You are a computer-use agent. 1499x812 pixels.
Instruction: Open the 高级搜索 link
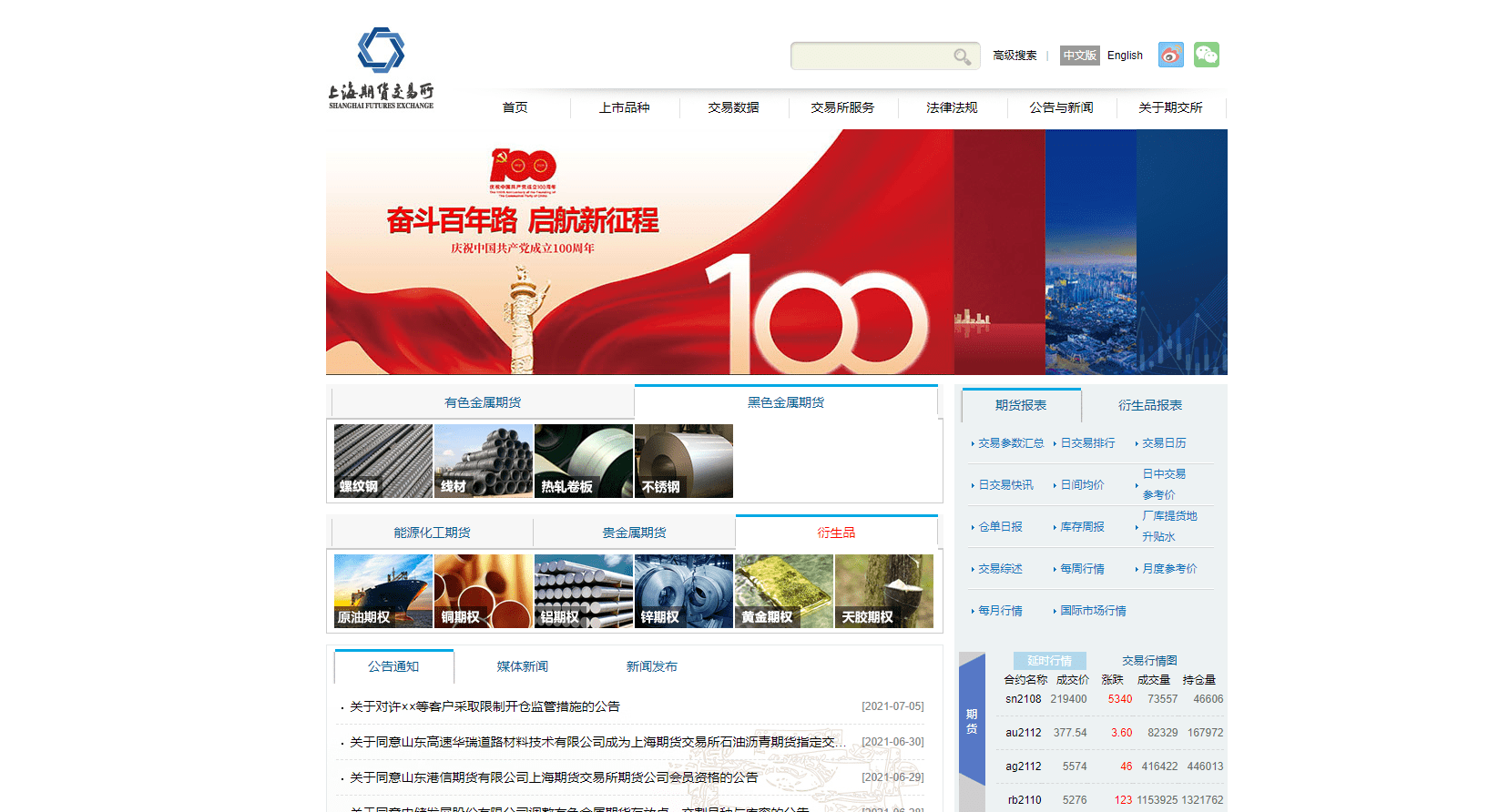[1015, 56]
